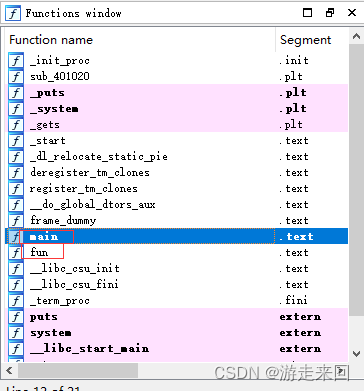Click the icon beside register_tm_clones

coord(16,189)
